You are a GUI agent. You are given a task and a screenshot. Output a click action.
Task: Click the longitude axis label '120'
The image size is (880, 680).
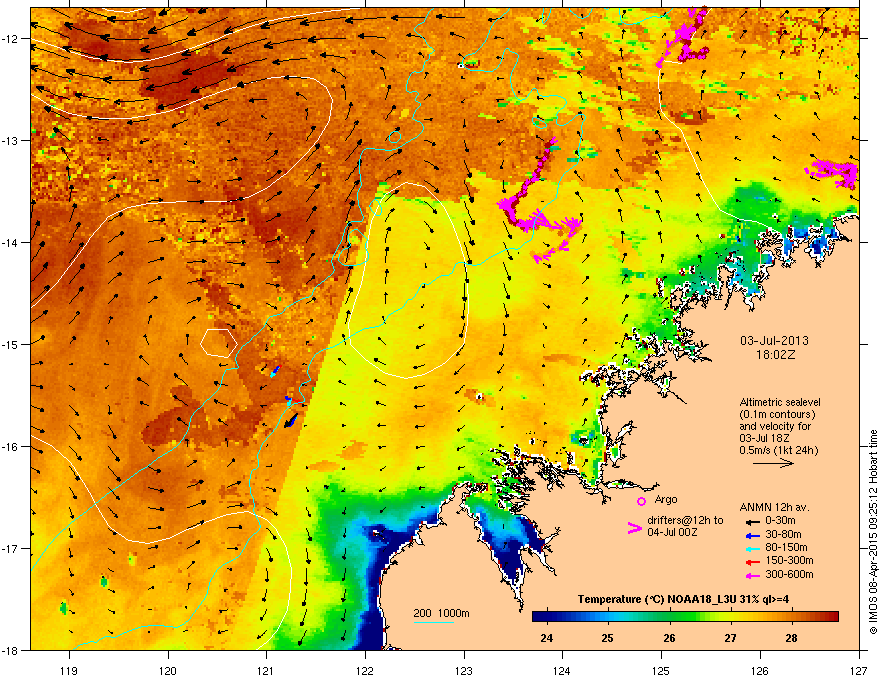click(168, 670)
